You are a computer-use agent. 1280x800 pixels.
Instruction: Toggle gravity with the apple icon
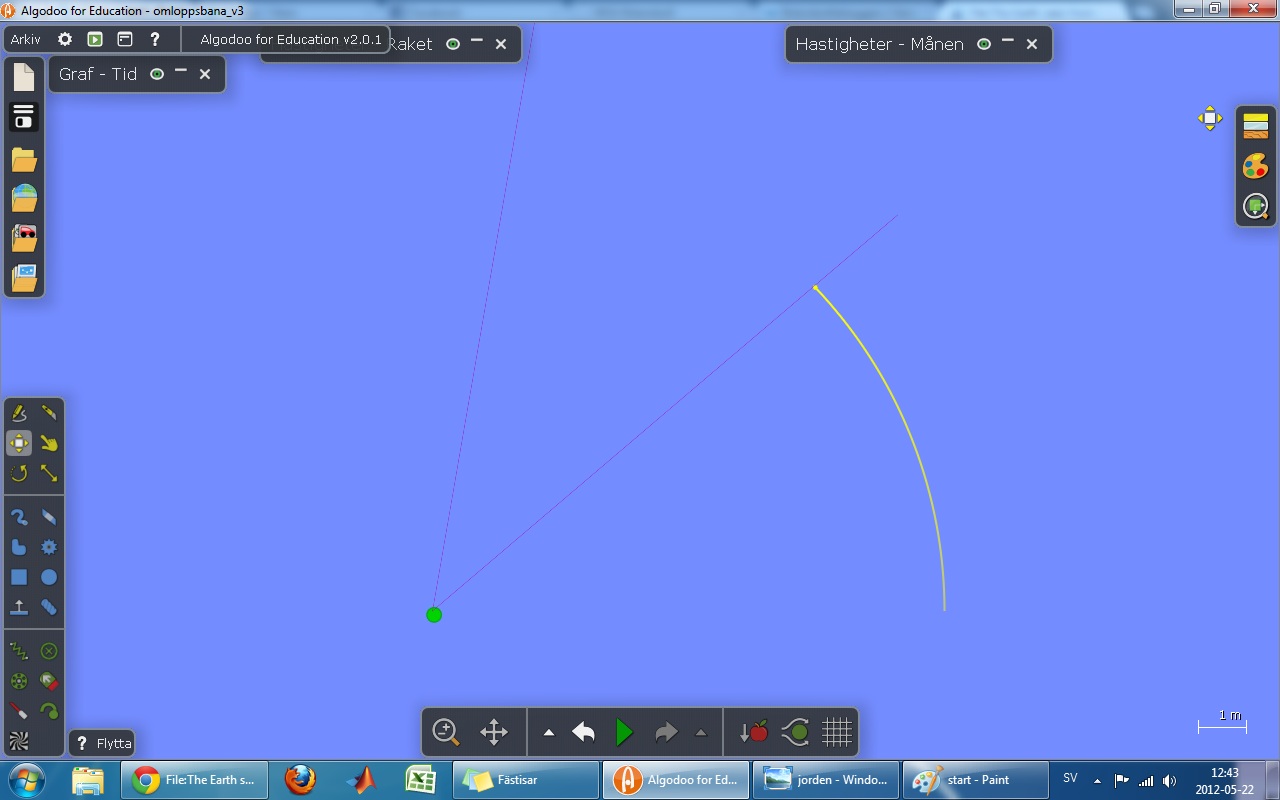pyautogui.click(x=754, y=732)
